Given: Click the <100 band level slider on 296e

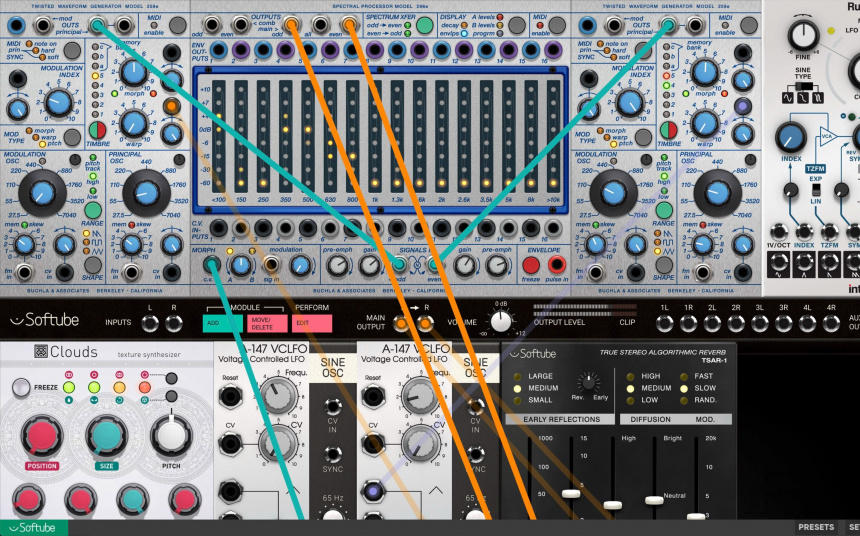Looking at the screenshot, I should 218,136.
